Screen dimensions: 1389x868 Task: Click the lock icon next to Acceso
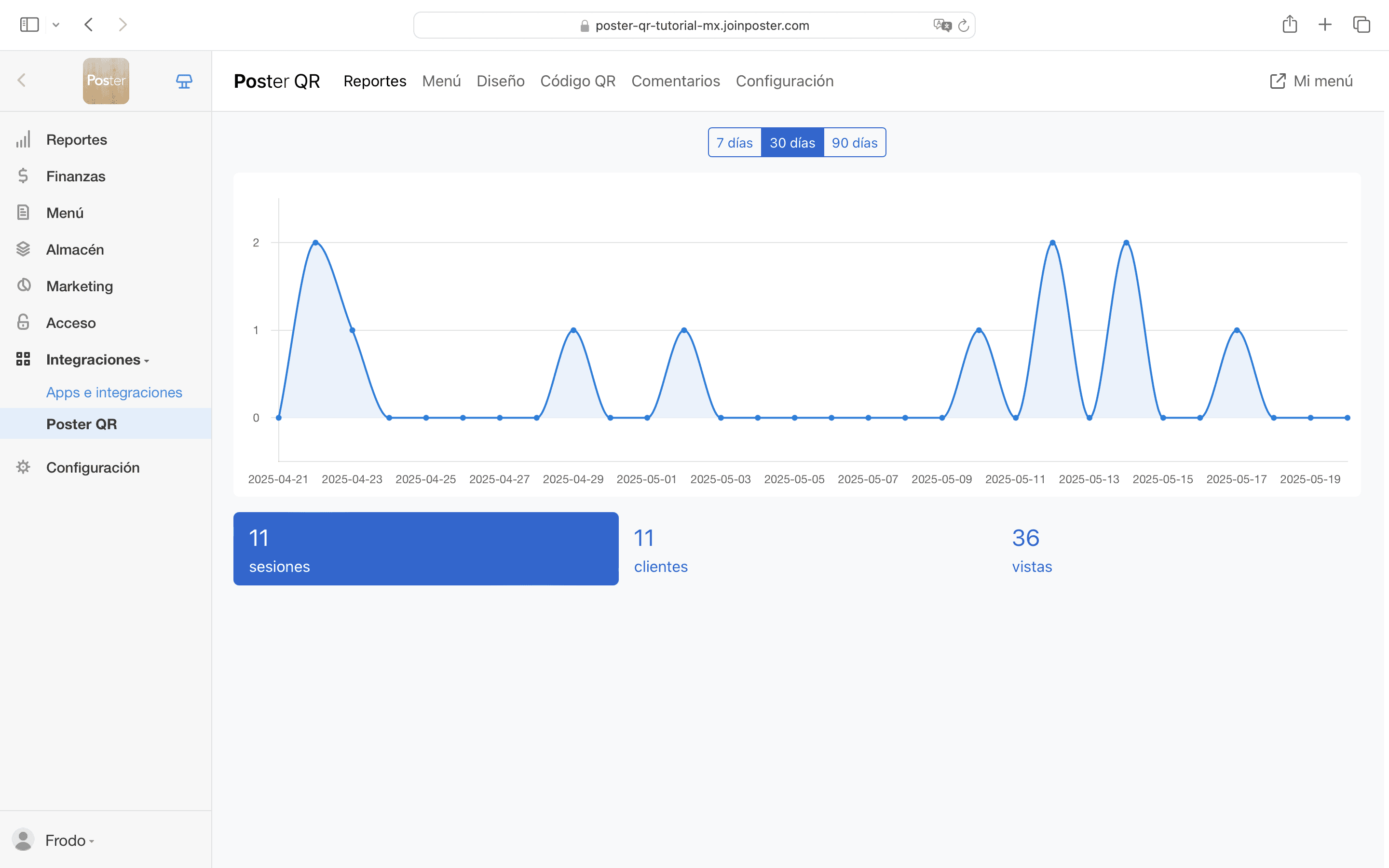click(x=23, y=322)
